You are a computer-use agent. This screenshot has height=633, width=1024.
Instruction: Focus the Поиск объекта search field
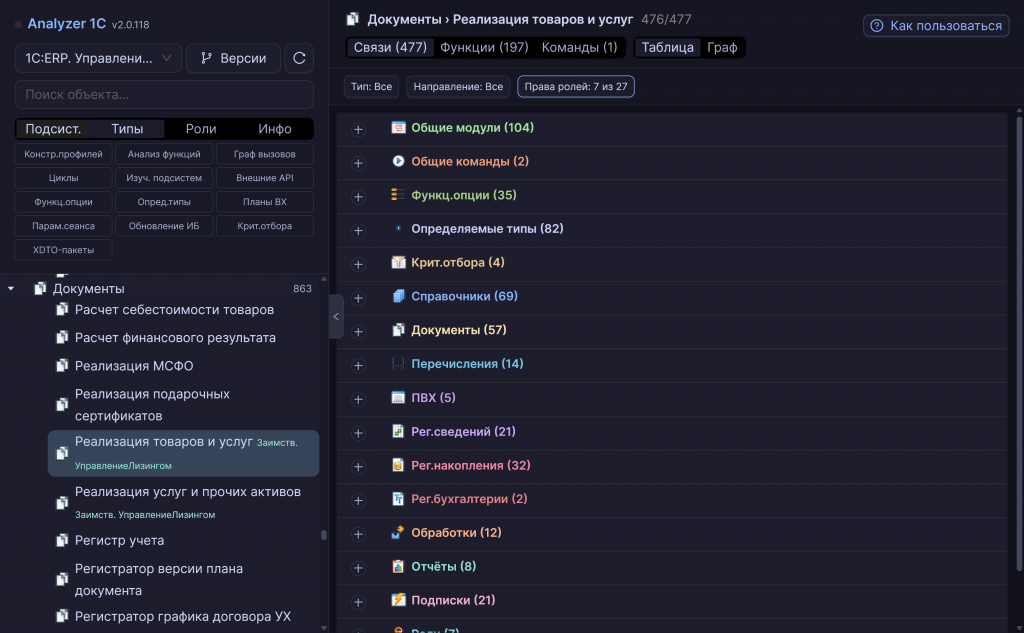click(x=164, y=94)
